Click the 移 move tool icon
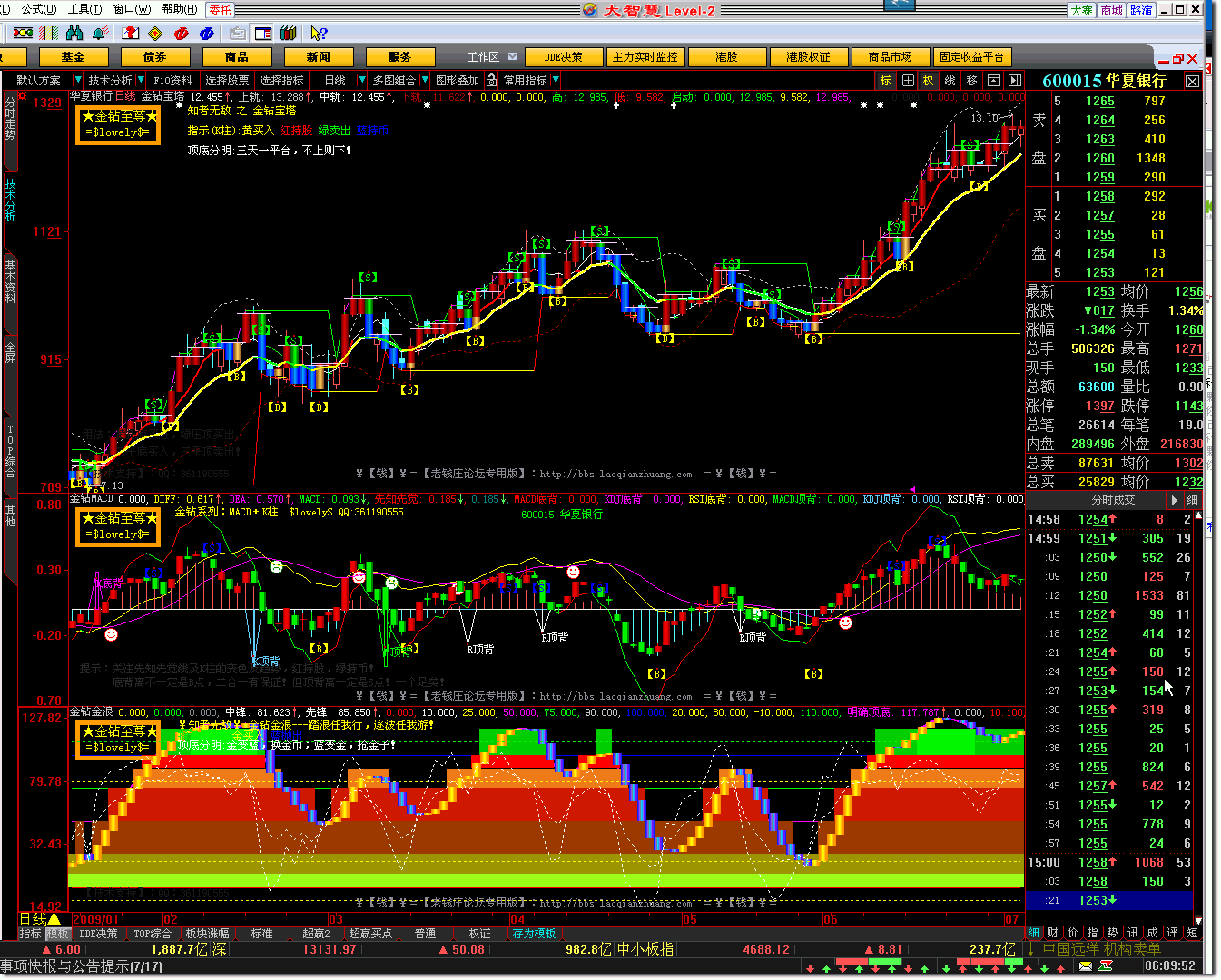 click(971, 81)
